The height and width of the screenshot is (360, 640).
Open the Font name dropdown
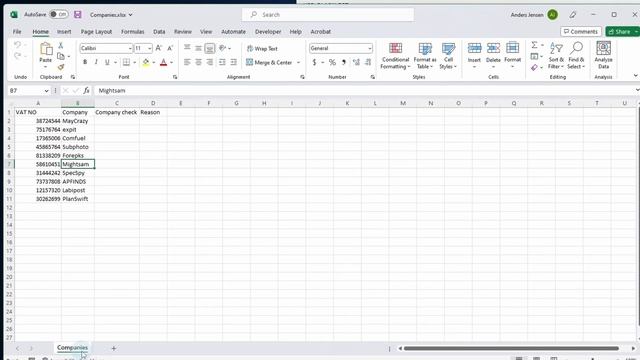[x=130, y=49]
